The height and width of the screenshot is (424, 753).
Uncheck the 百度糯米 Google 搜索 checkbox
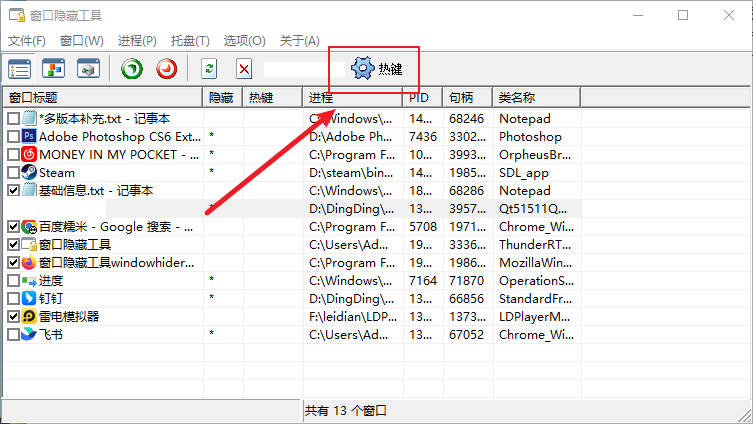point(13,226)
